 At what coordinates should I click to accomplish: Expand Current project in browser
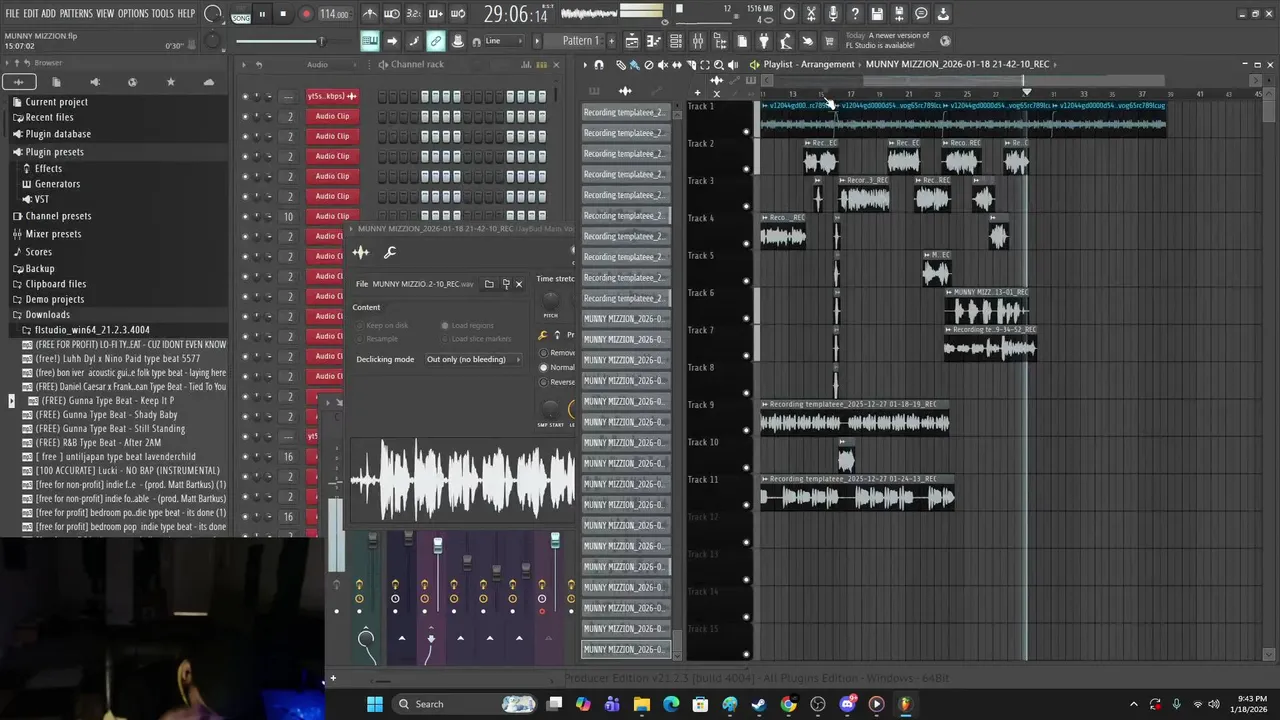[x=56, y=102]
